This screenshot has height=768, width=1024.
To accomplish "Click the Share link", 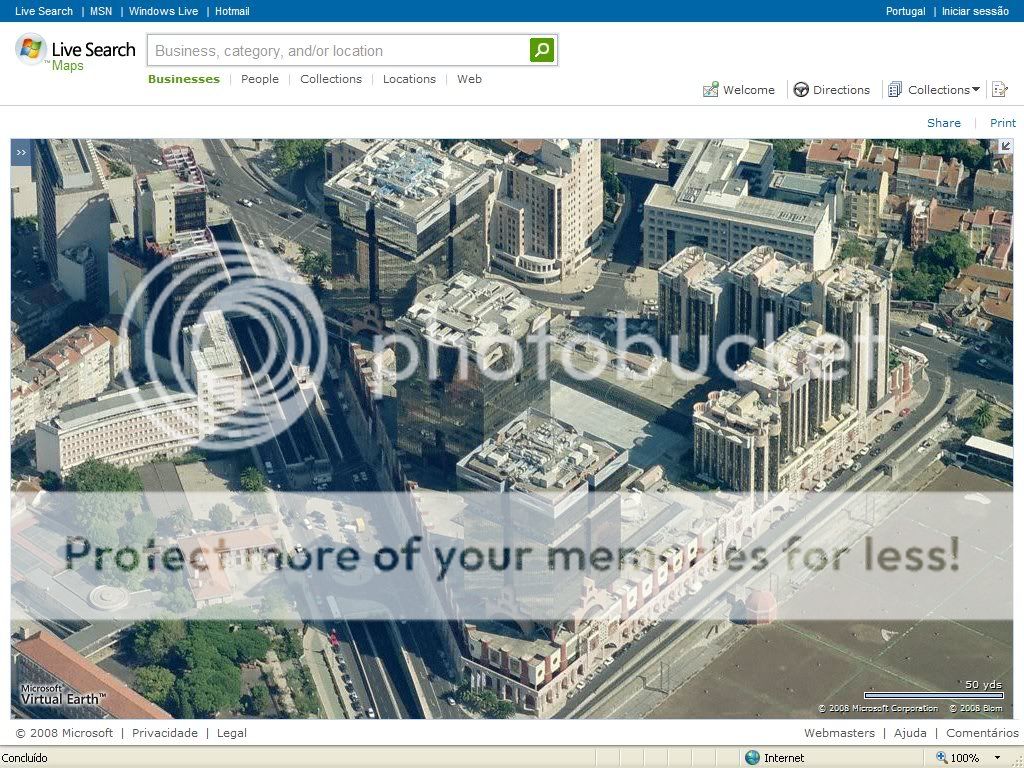I will 943,123.
